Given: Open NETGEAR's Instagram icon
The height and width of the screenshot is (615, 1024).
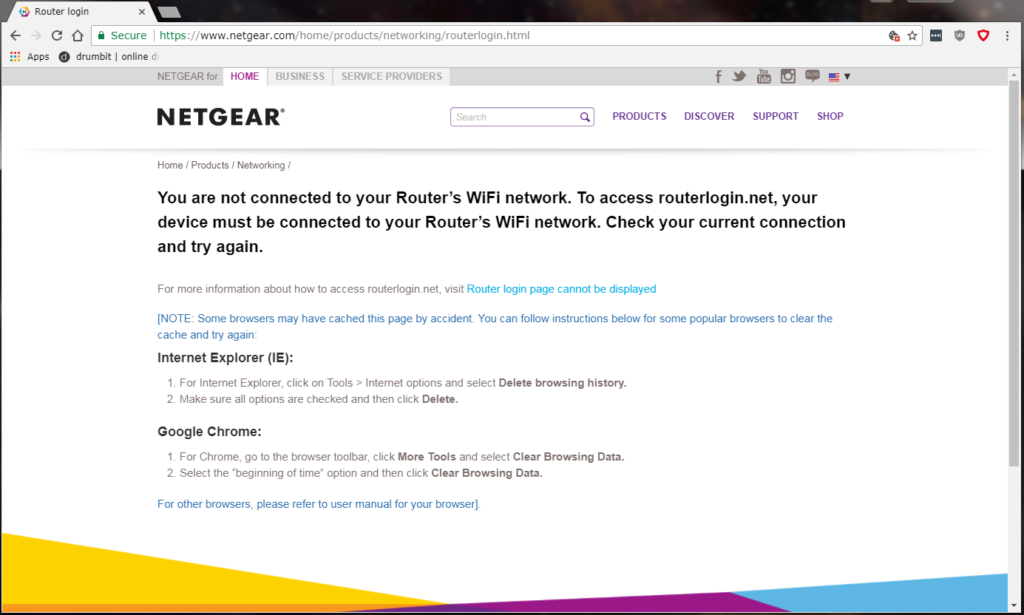Looking at the screenshot, I should (788, 77).
